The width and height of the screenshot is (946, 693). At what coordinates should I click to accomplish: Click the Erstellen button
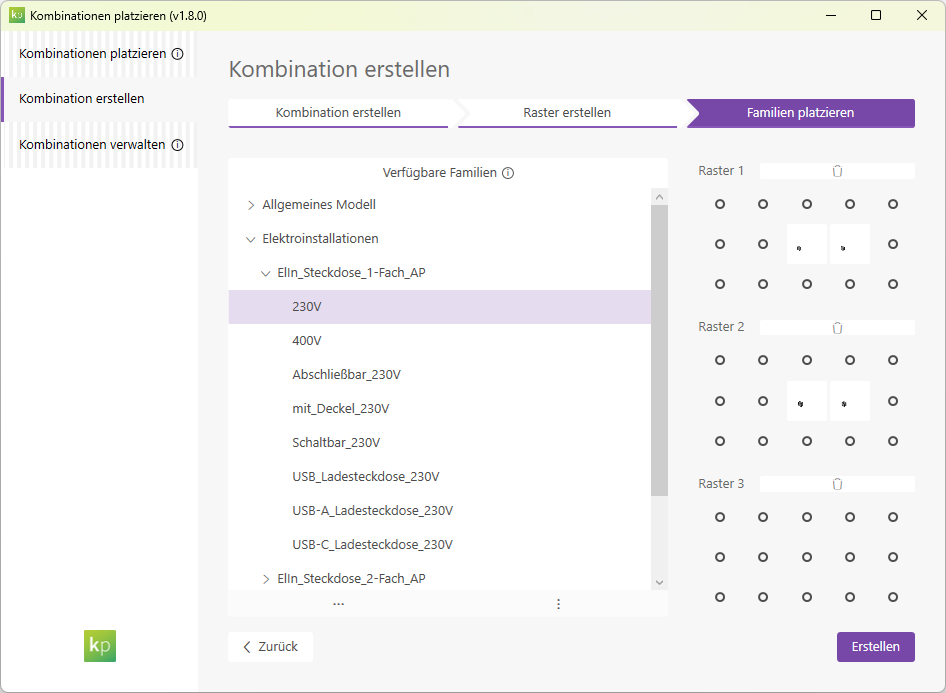coord(875,647)
